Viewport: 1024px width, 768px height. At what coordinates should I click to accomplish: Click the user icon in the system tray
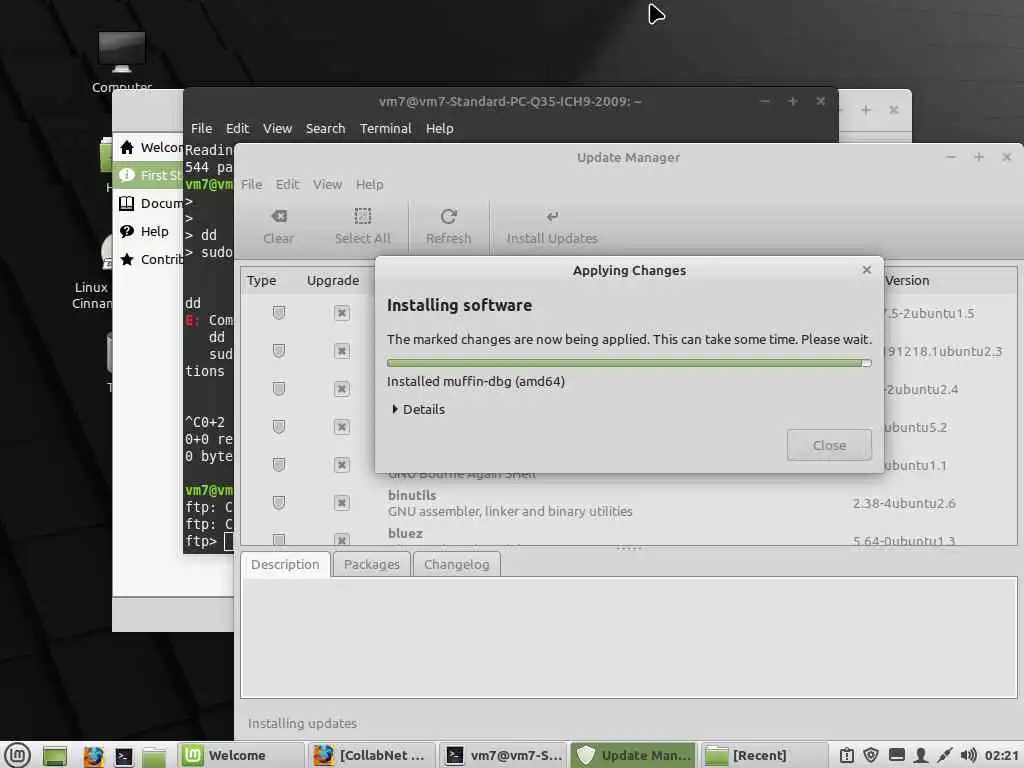[x=920, y=756]
